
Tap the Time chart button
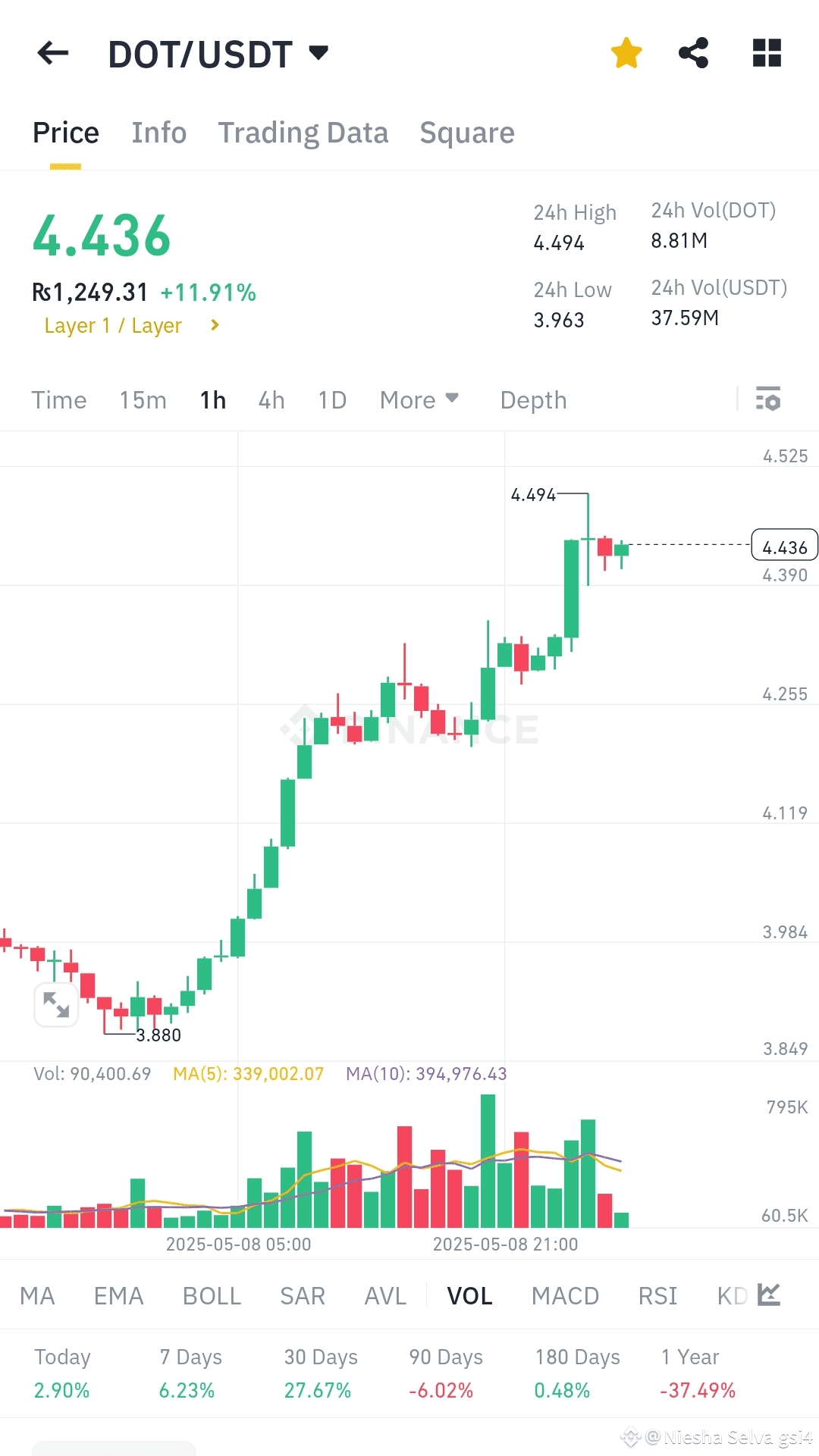pos(59,399)
